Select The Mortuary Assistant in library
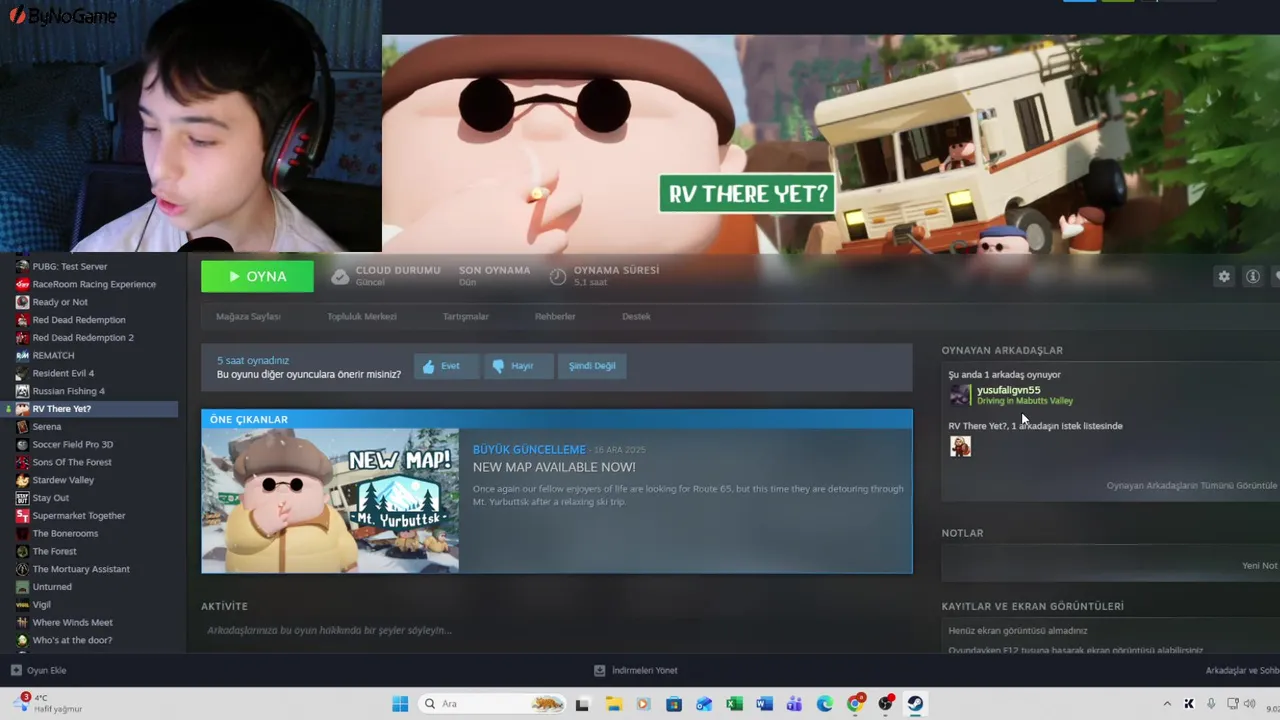 click(x=81, y=570)
